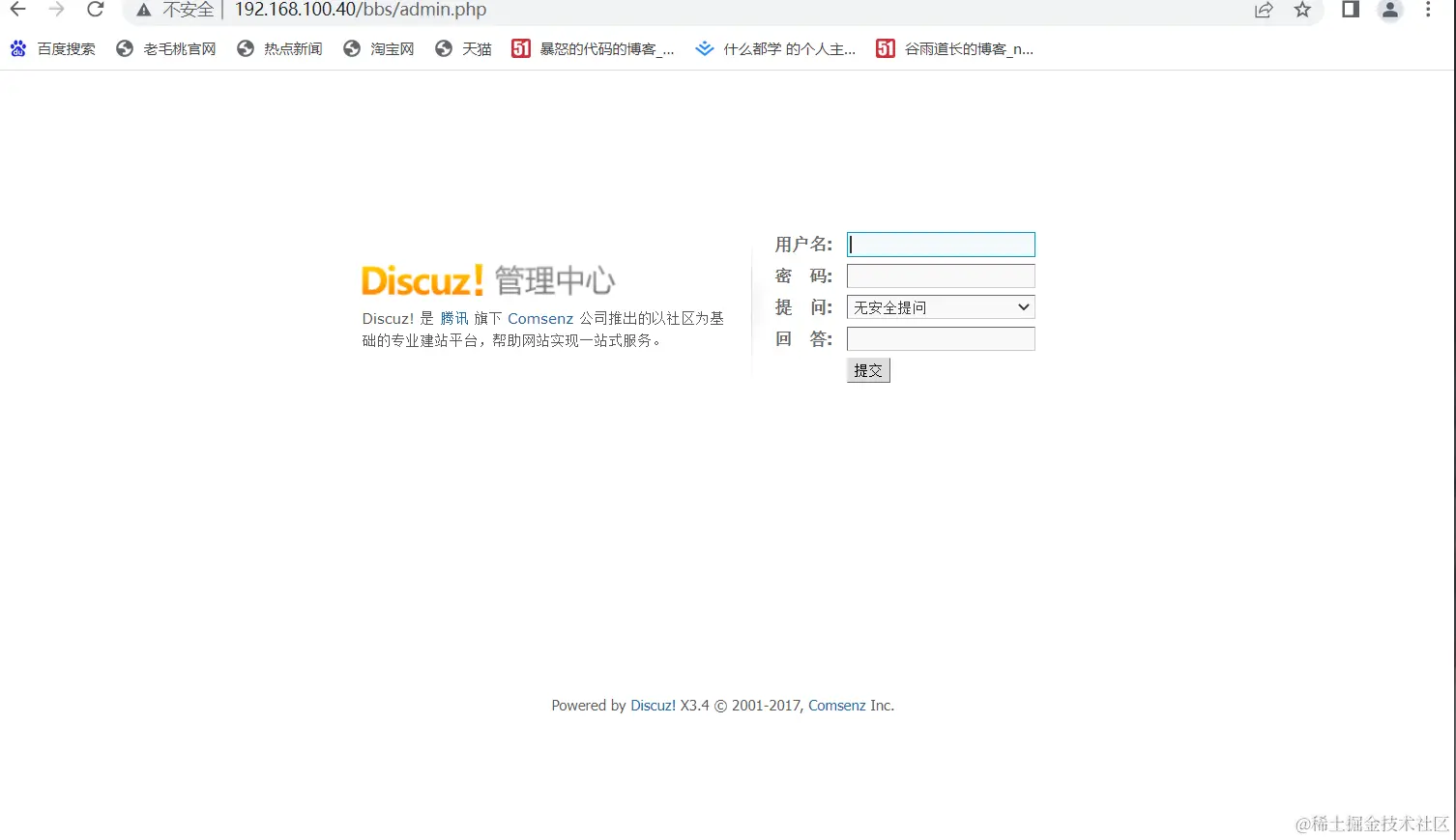Click the 不安全 security text
The height and width of the screenshot is (840, 1456).
(189, 10)
